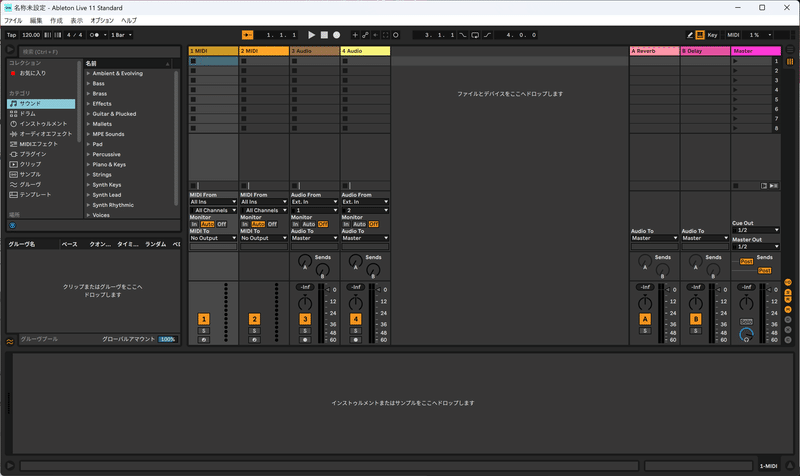This screenshot has height=476, width=800.
Task: Set track 1 MIDI monitor to In
Action: click(194, 224)
